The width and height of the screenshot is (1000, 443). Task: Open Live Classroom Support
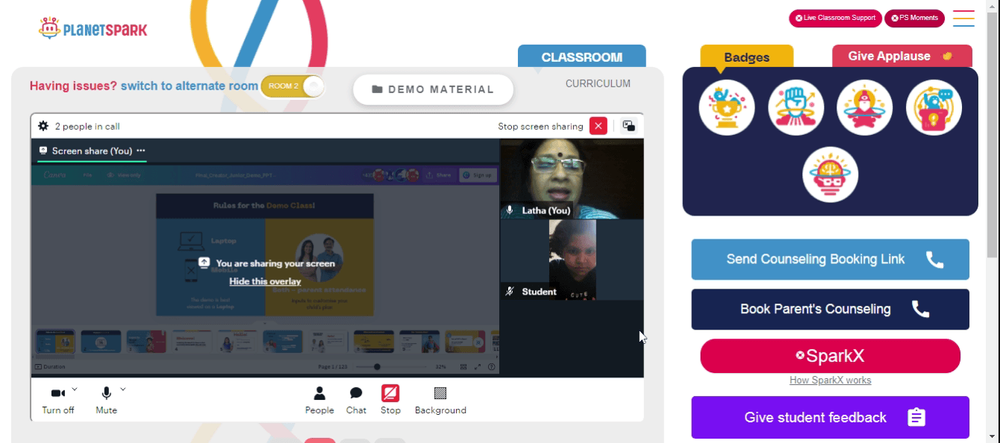coord(835,18)
